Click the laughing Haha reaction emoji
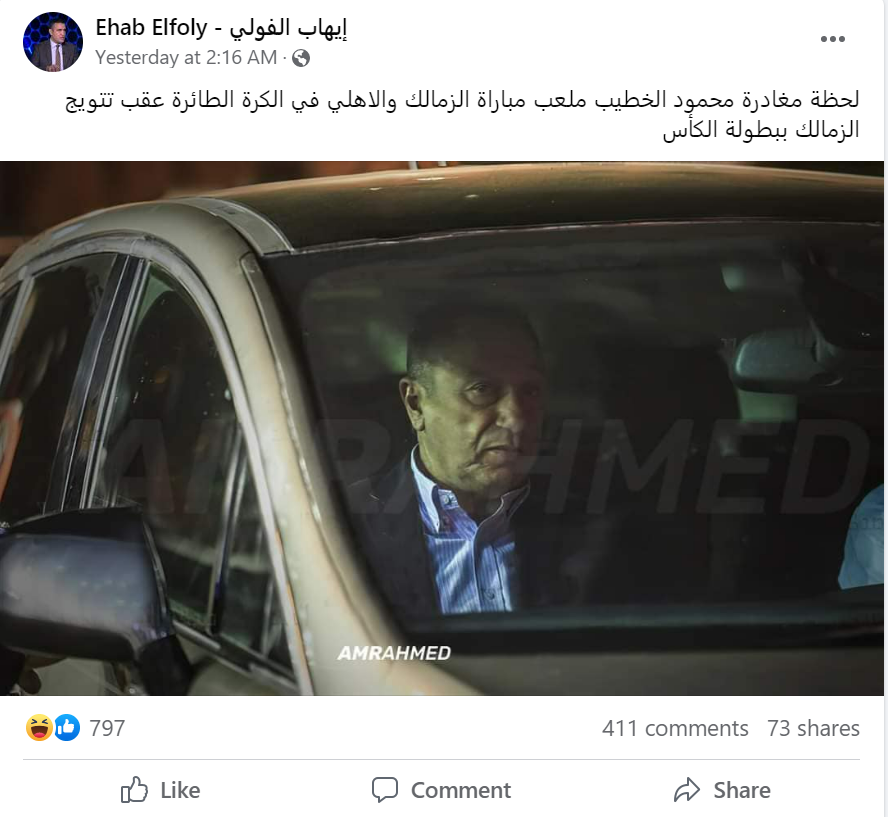This screenshot has width=888, height=817. point(39,728)
